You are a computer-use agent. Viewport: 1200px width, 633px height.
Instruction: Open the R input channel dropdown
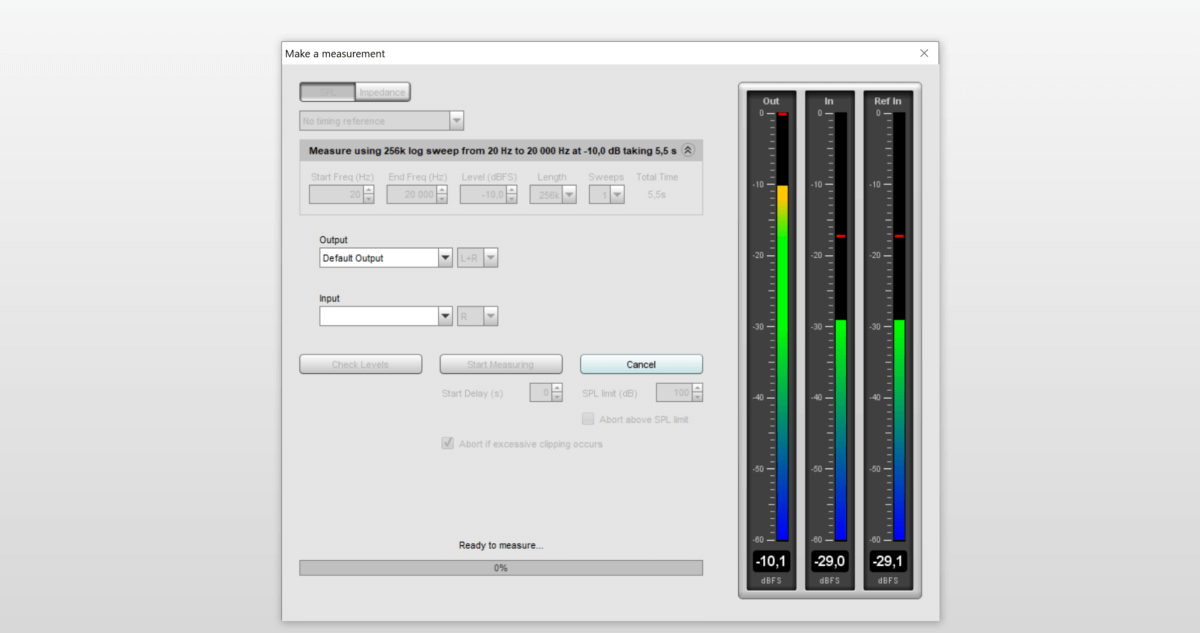click(x=478, y=316)
